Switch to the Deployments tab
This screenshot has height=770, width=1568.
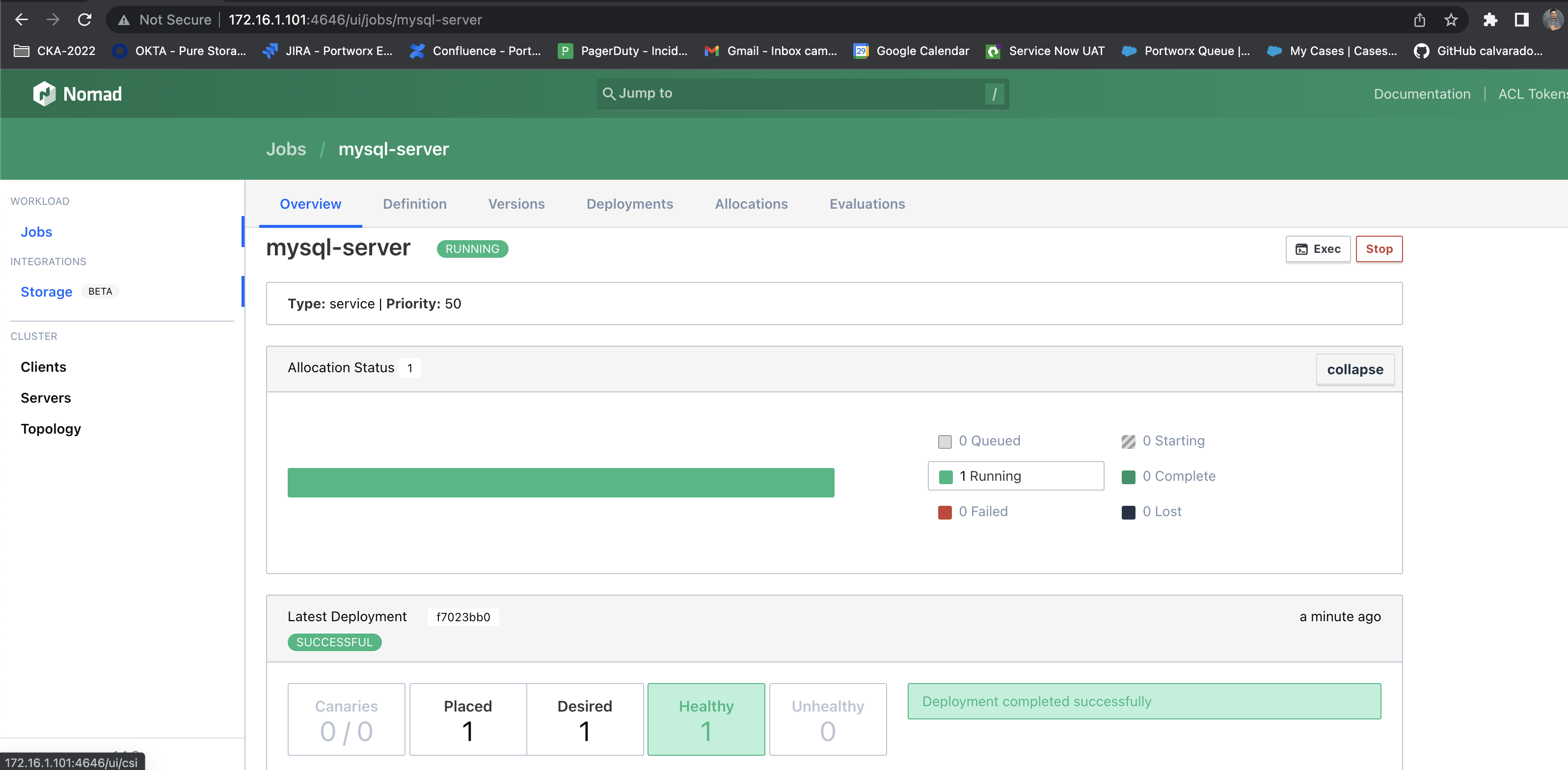(x=629, y=204)
